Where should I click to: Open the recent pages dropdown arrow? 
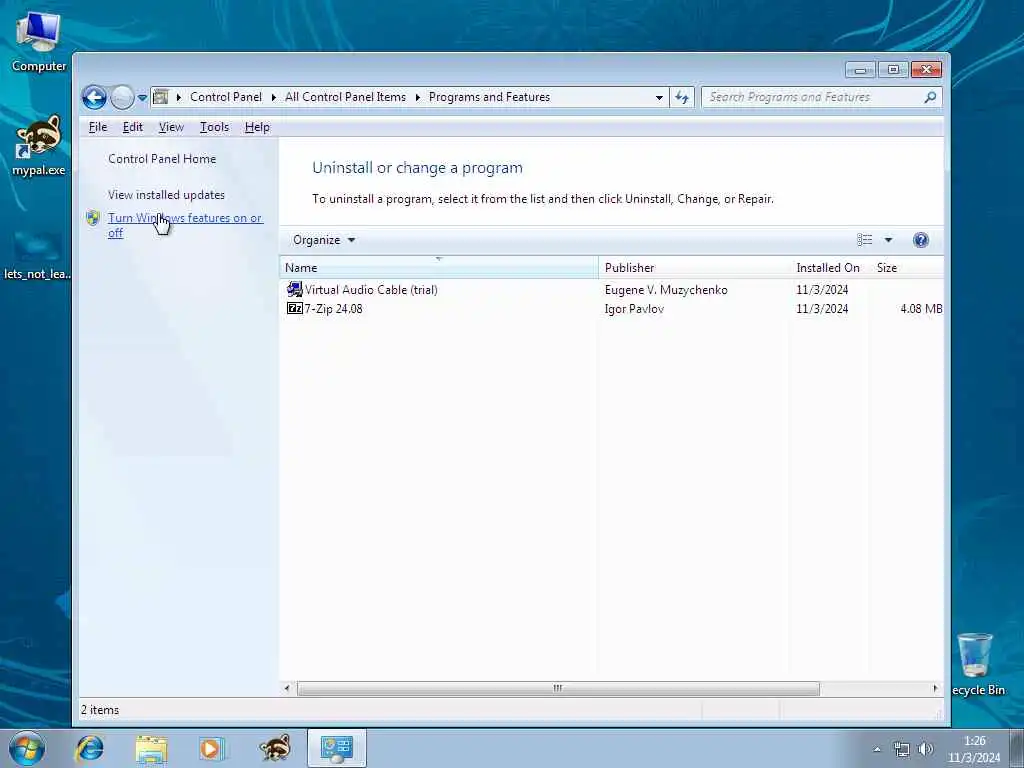142,98
